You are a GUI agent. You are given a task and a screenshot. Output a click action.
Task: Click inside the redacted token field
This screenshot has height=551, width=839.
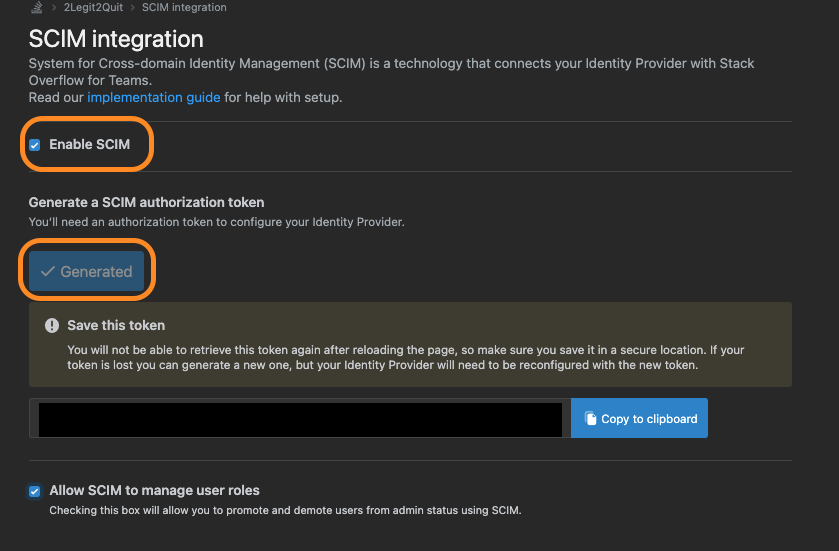[299, 419]
